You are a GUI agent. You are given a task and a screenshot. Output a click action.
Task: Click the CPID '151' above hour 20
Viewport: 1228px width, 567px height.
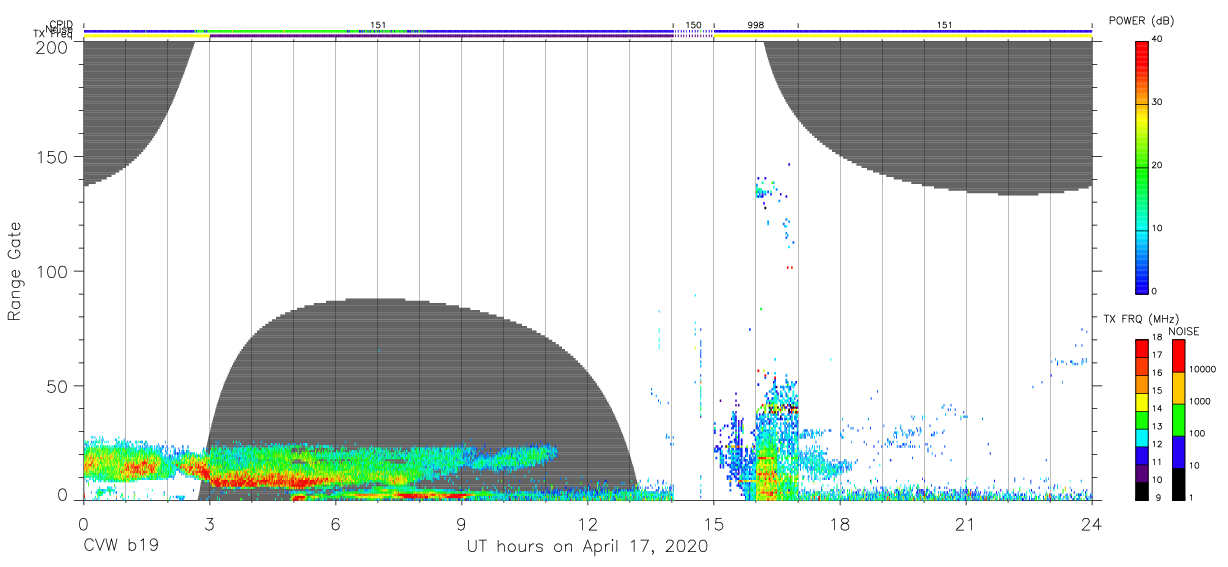945,23
